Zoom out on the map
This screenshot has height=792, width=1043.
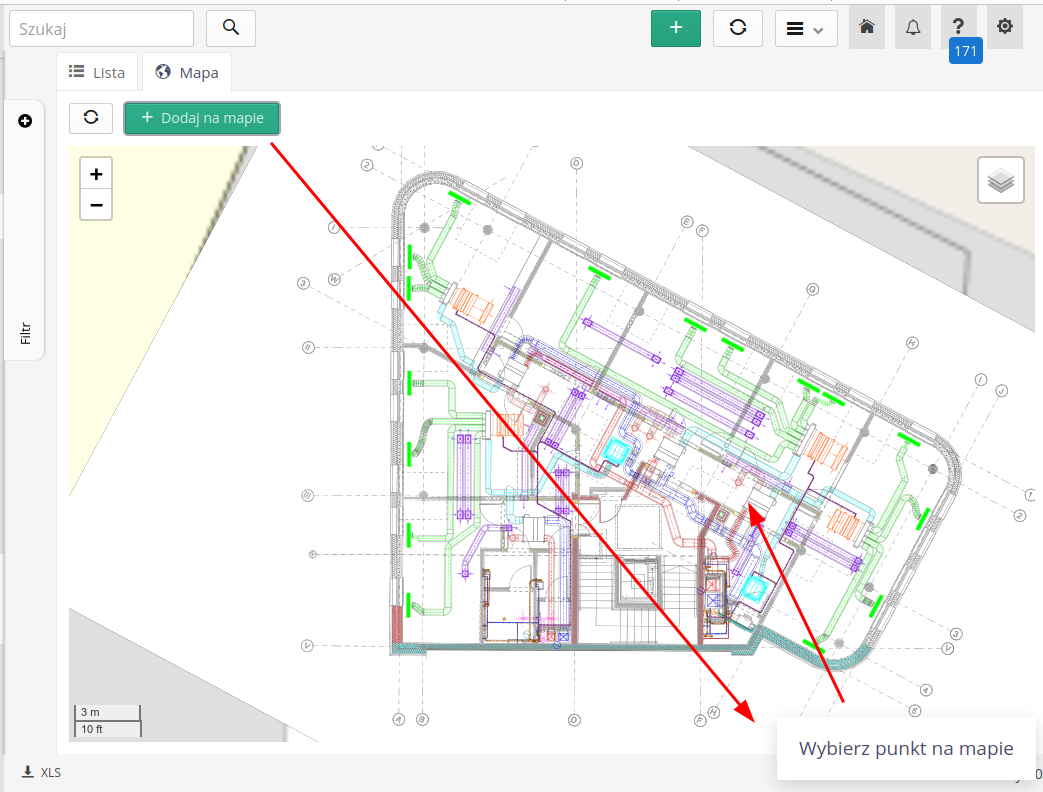point(96,204)
